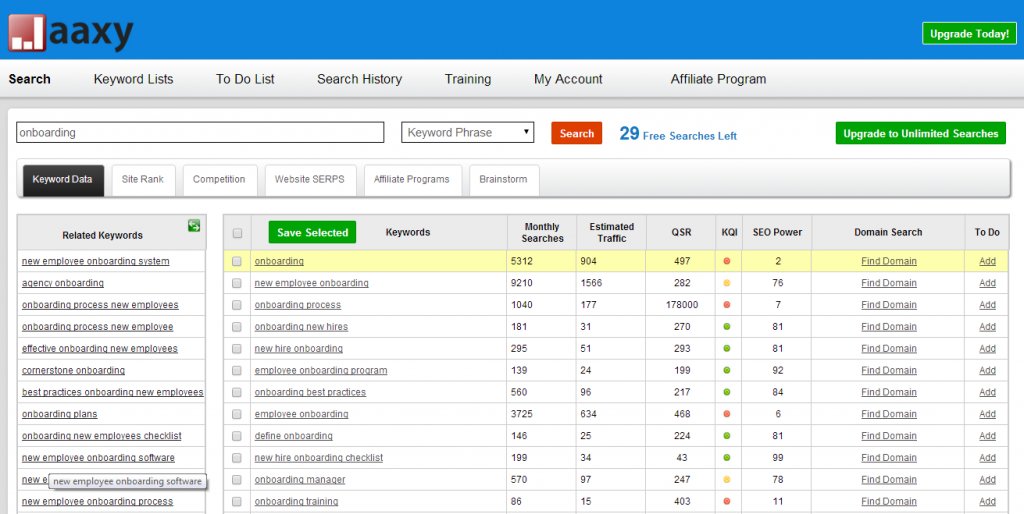Image resolution: width=1024 pixels, height=514 pixels.
Task: Click the orange Search button
Action: [x=577, y=133]
